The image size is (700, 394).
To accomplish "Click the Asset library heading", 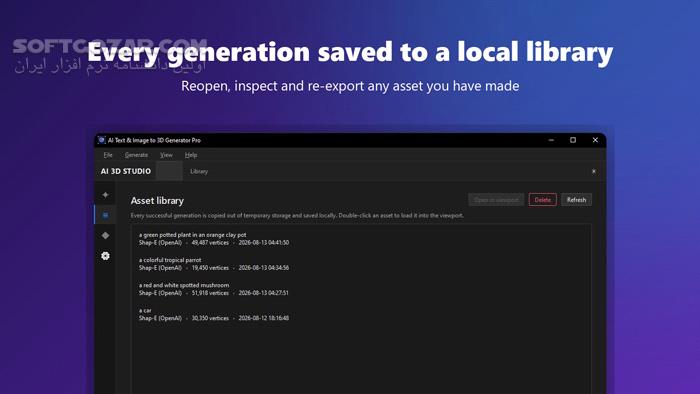I will 157,201.
